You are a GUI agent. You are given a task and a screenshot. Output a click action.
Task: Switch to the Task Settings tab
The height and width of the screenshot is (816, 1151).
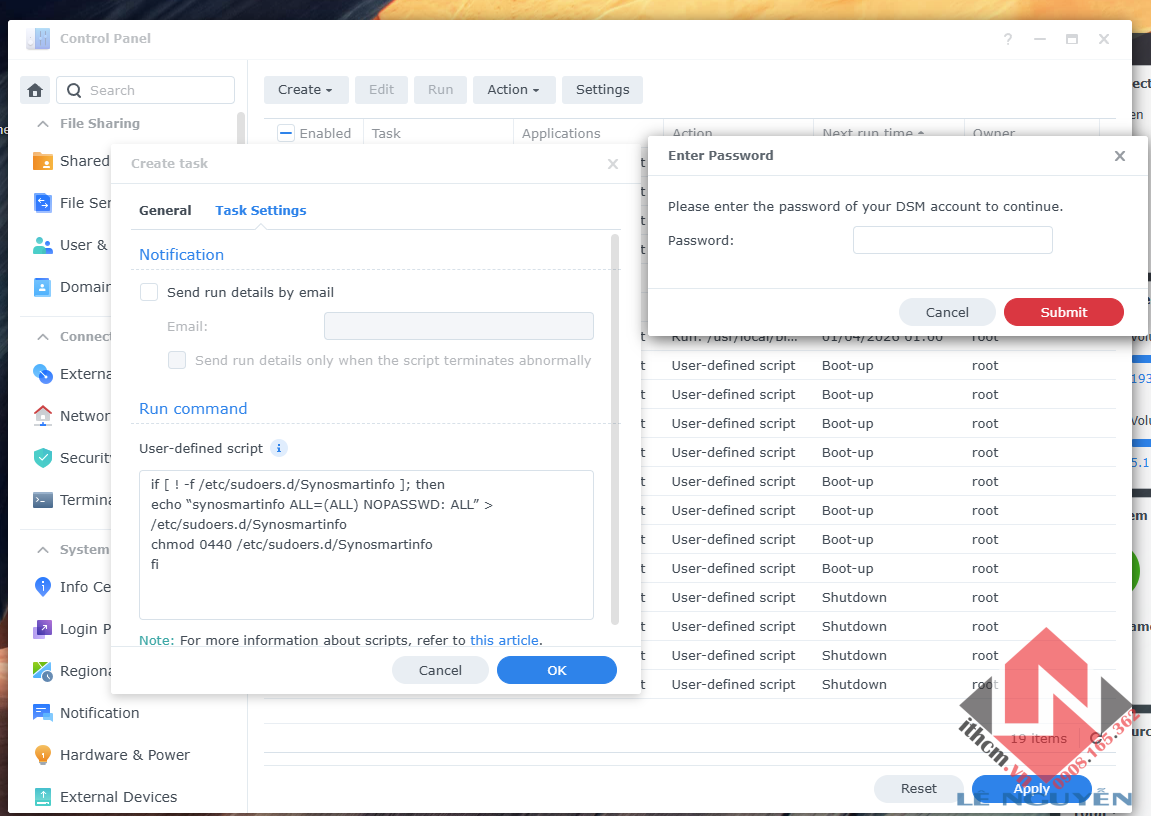(260, 210)
